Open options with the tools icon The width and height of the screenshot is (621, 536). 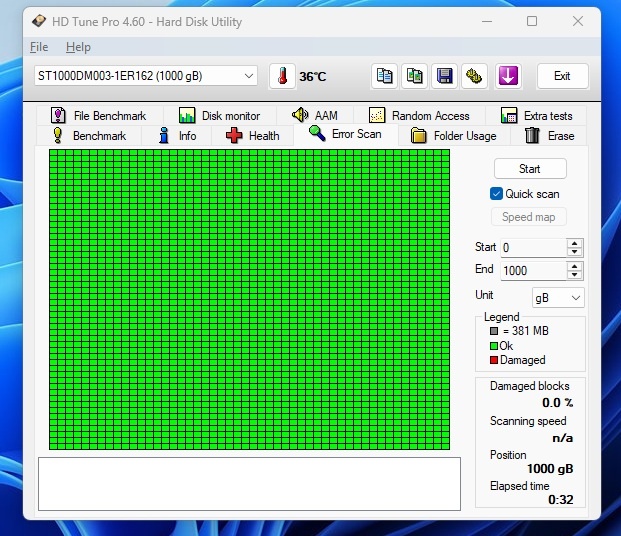coord(474,76)
